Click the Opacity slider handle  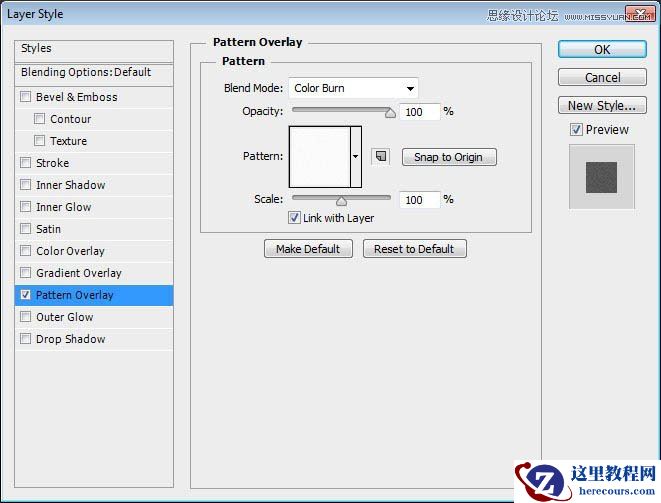coord(390,113)
